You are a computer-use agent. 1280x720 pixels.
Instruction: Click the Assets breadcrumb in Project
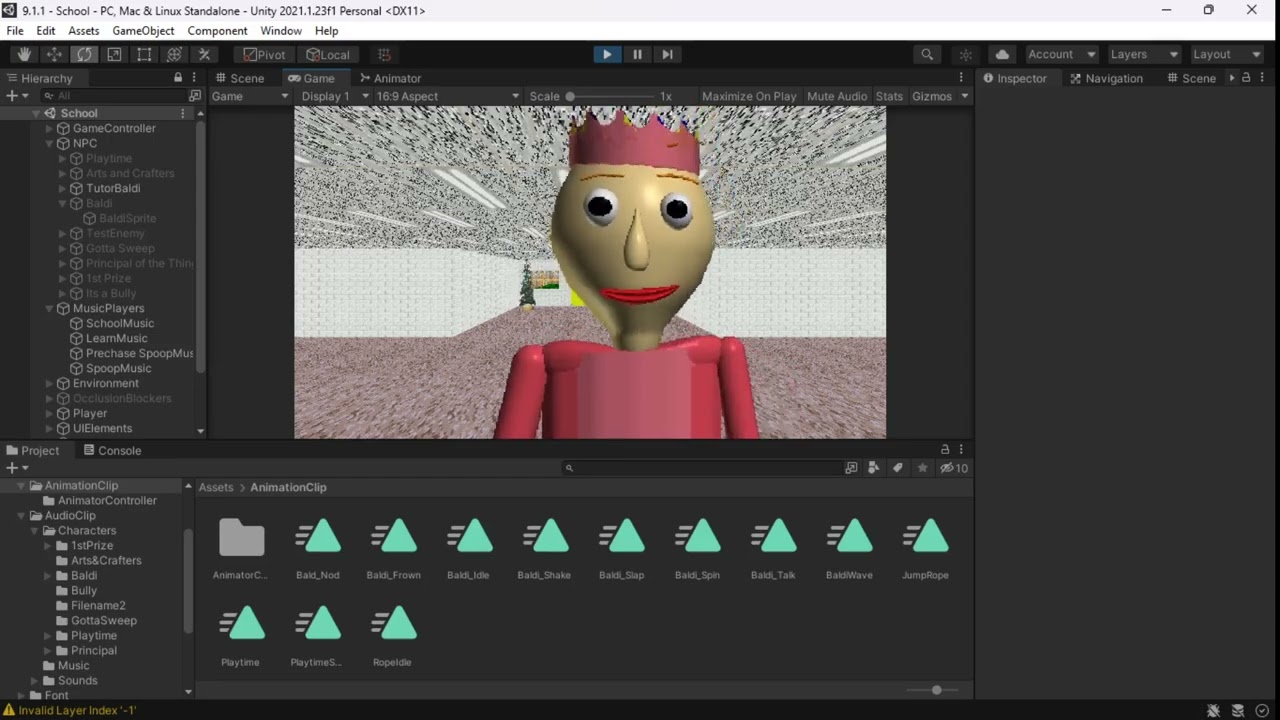[x=216, y=488]
